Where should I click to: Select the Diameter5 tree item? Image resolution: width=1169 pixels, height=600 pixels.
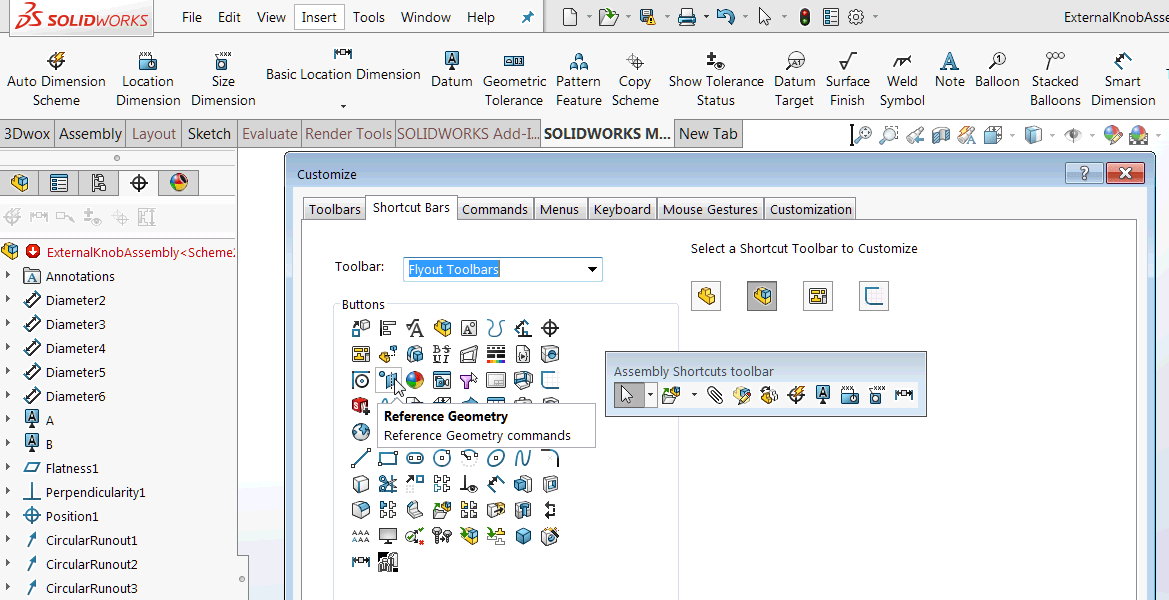tap(75, 372)
